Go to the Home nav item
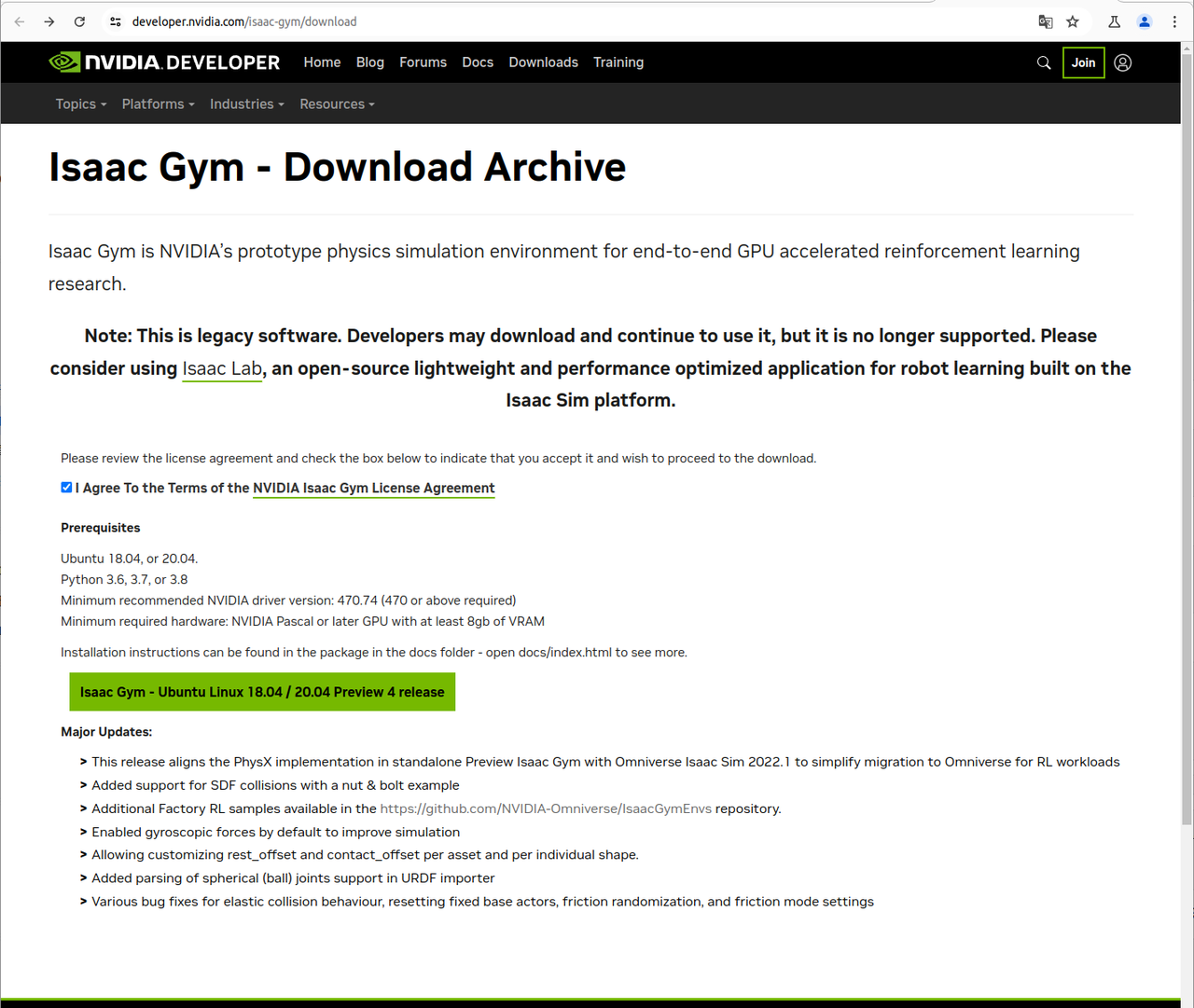 pos(322,62)
